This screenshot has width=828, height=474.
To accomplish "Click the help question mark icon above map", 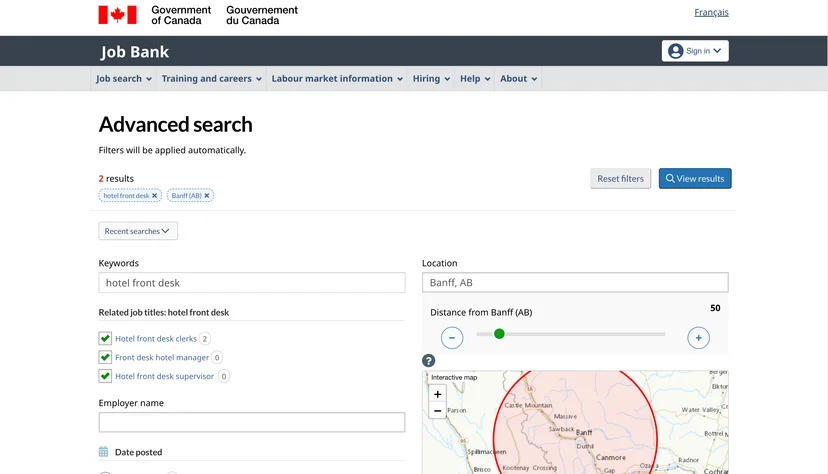I will pos(428,361).
